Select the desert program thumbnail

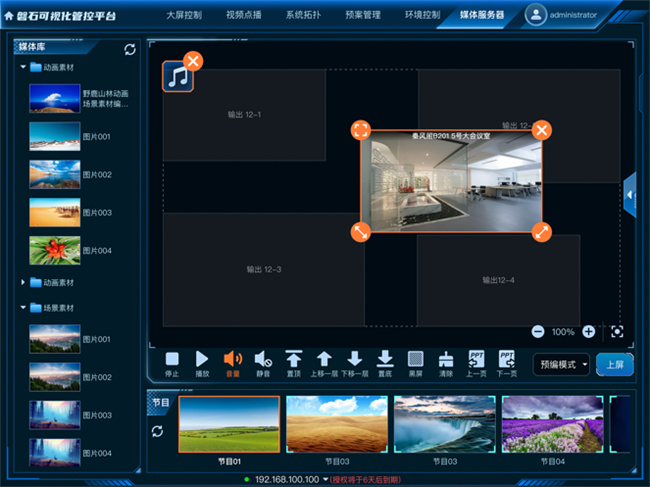337,424
